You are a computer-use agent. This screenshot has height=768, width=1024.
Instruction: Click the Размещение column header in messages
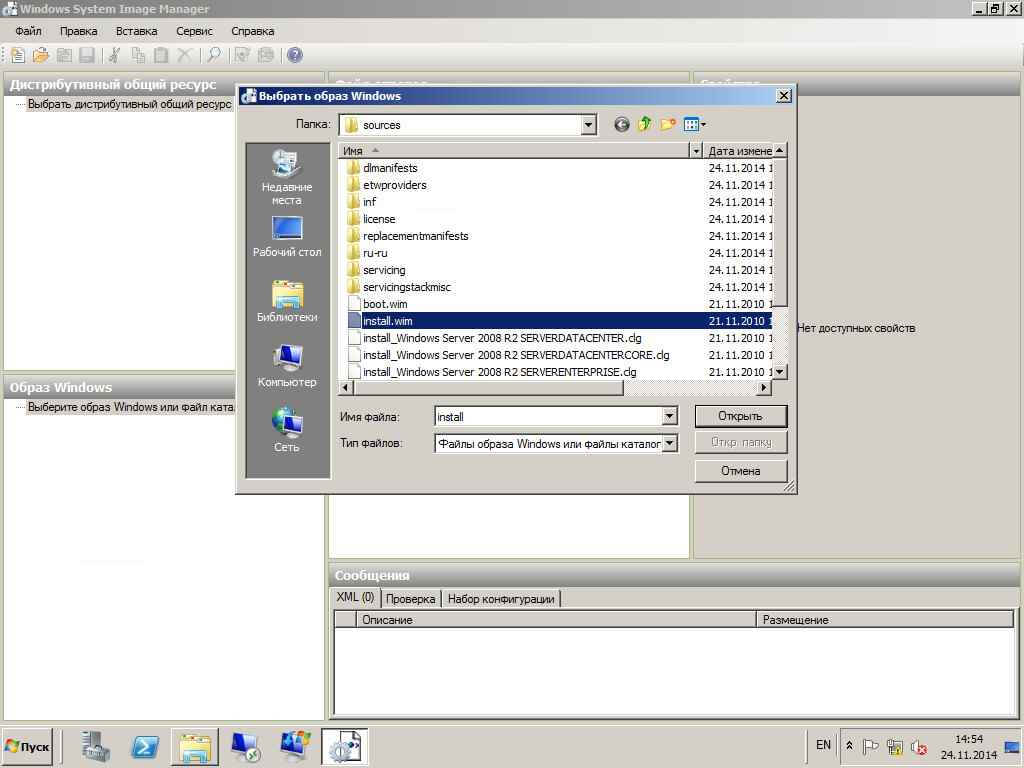click(x=885, y=620)
